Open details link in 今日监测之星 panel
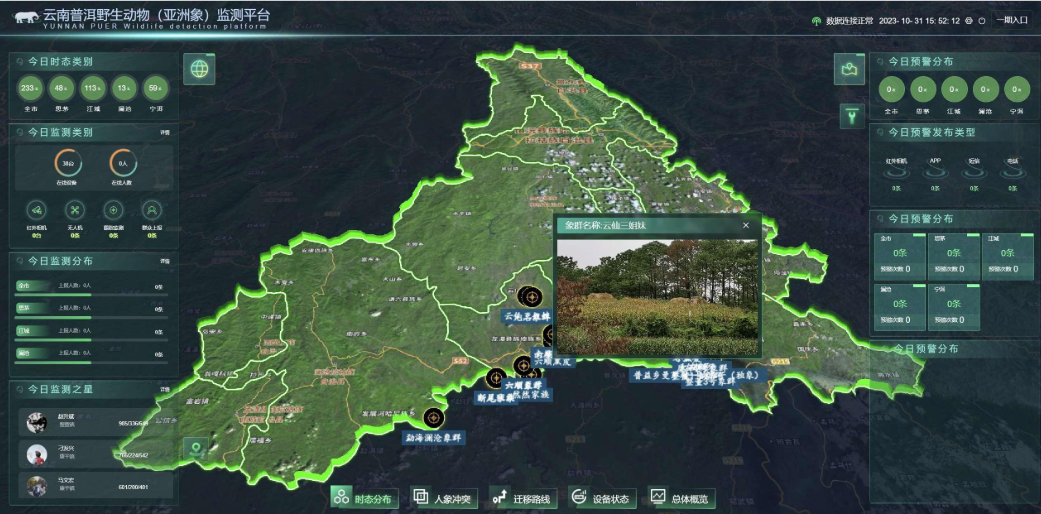 tap(165, 389)
